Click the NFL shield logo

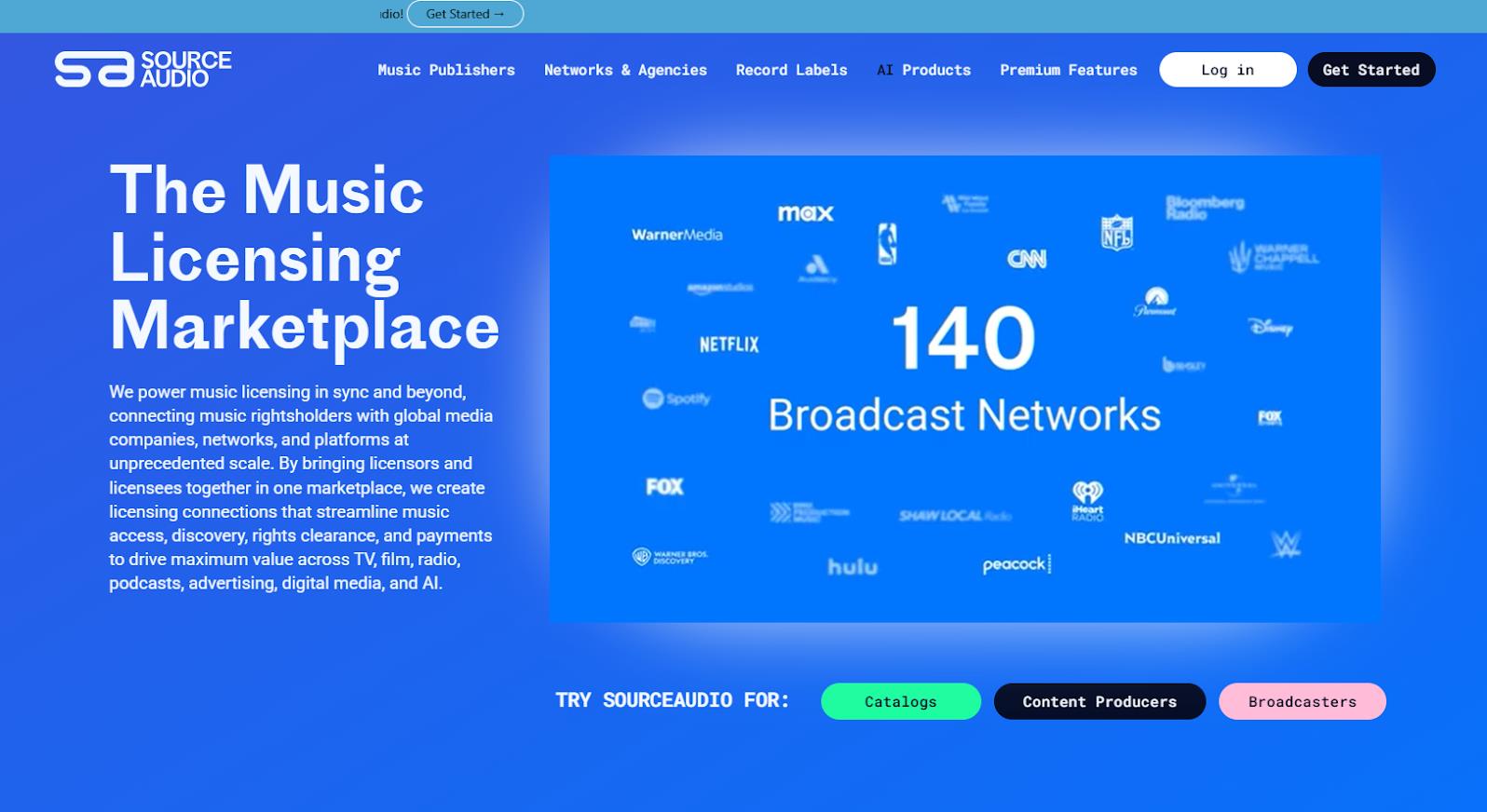(1117, 233)
